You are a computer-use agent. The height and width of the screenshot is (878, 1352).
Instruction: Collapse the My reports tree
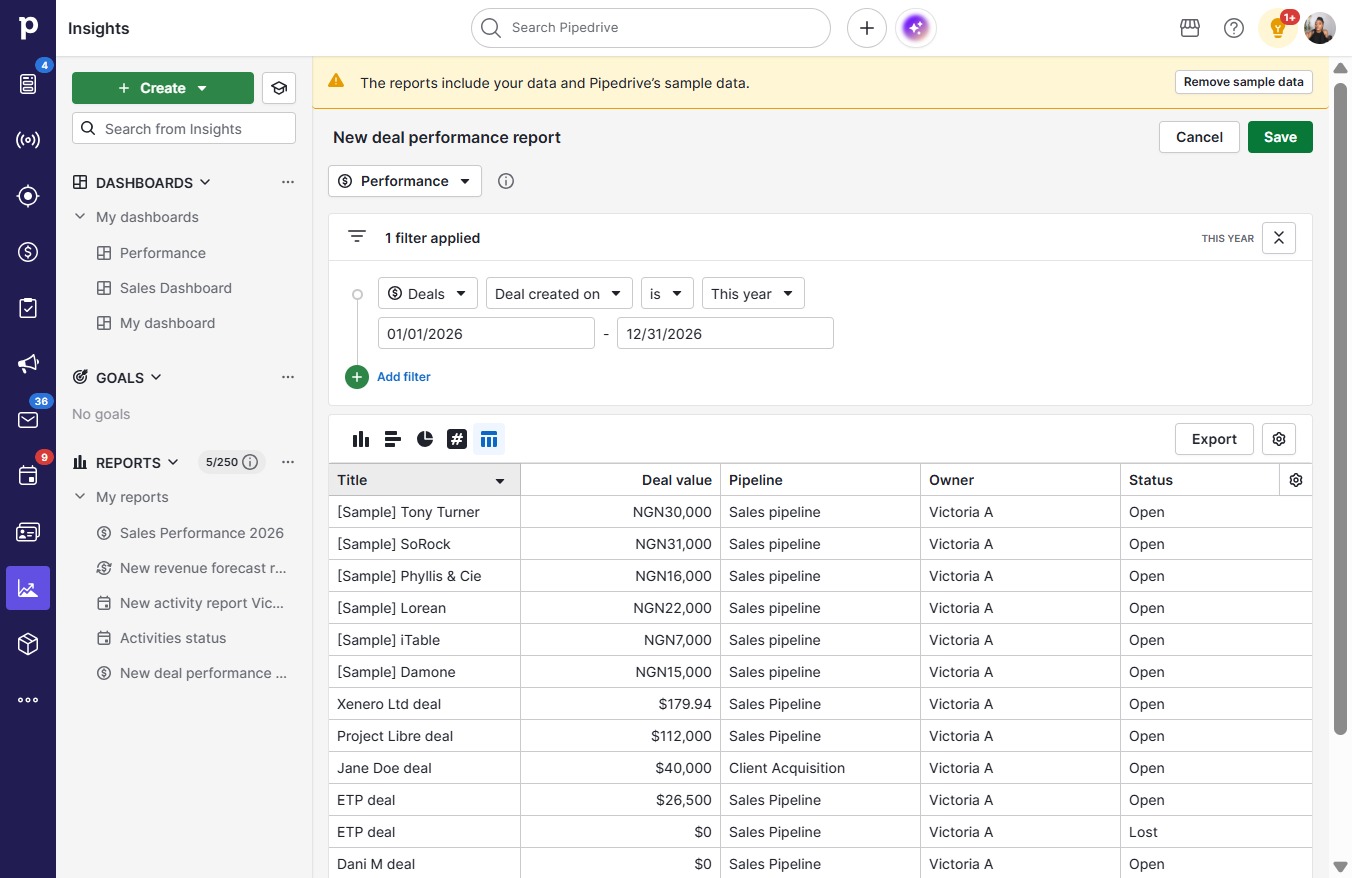coord(80,497)
